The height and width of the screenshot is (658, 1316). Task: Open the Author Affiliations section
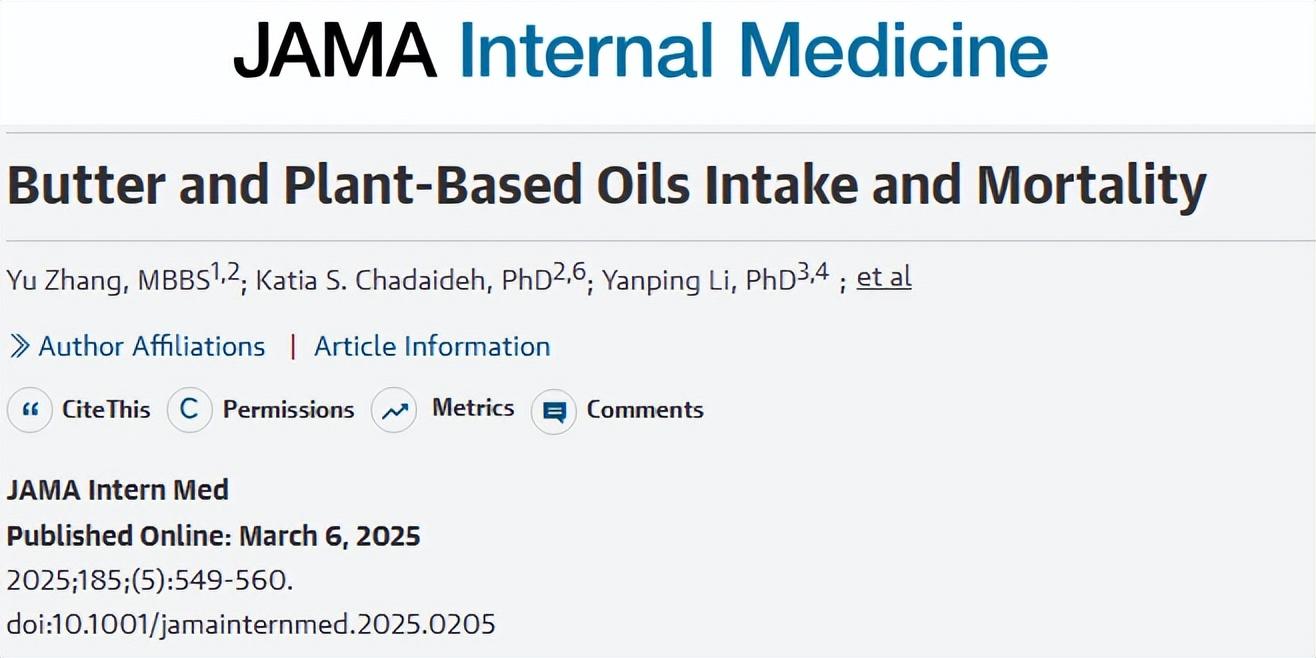point(151,347)
